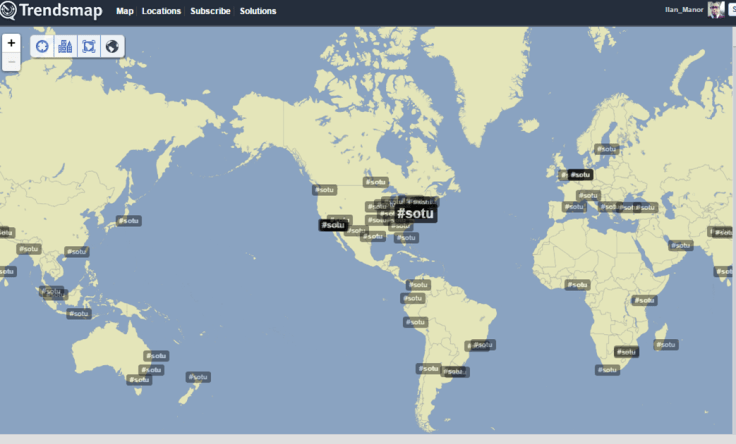Open the Solutions menu
This screenshot has width=736, height=444.
[x=258, y=11]
